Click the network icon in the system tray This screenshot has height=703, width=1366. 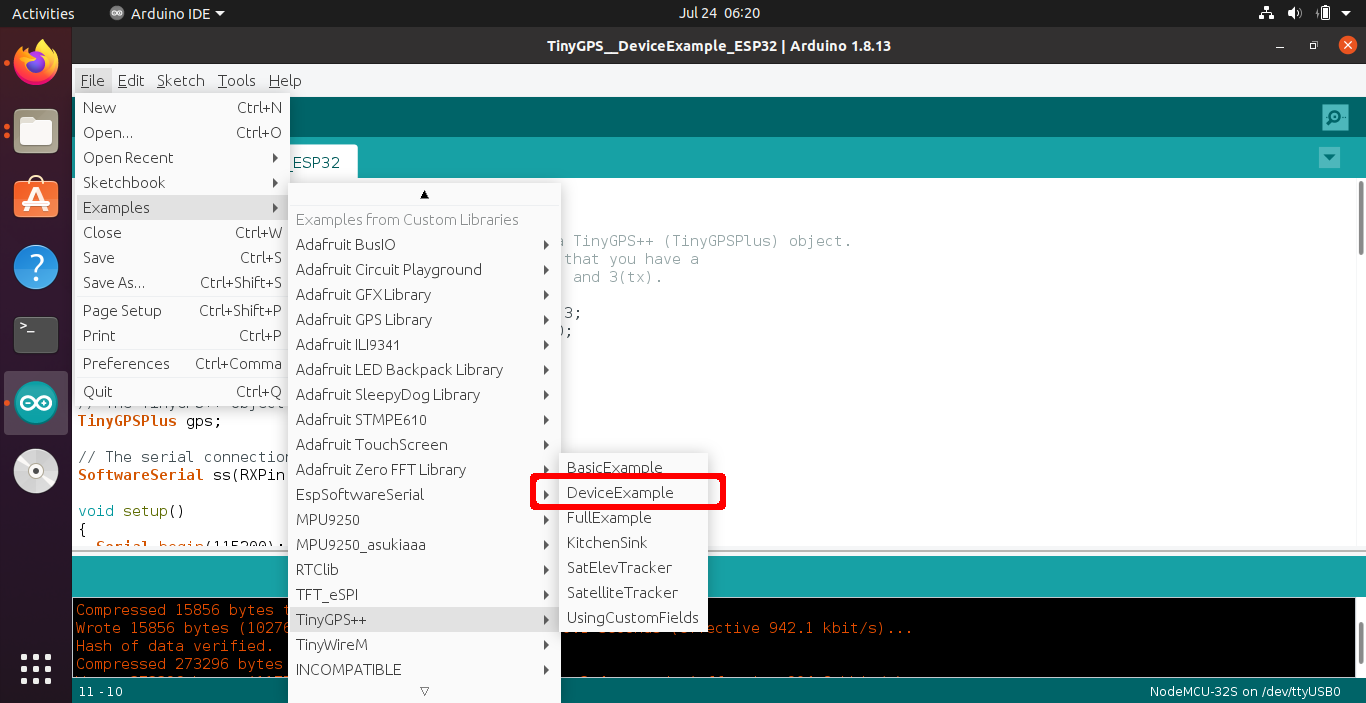(1266, 13)
